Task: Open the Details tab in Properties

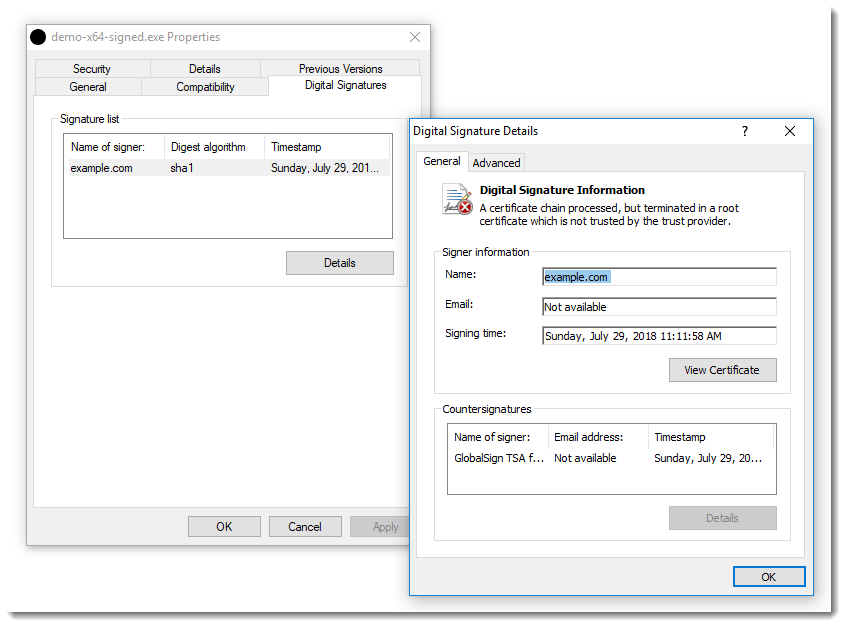Action: [204, 68]
